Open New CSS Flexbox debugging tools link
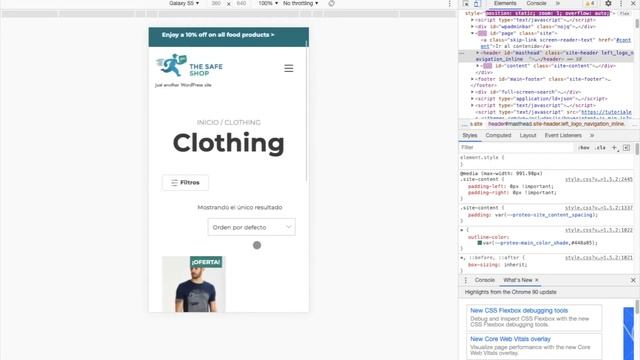The image size is (640, 360). click(519, 311)
